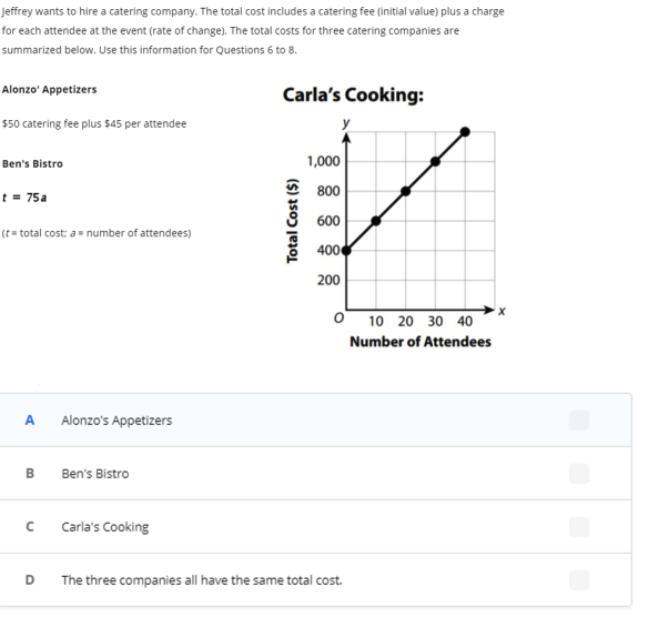
Task: Click the equation t = 75a
Action: coord(24,197)
